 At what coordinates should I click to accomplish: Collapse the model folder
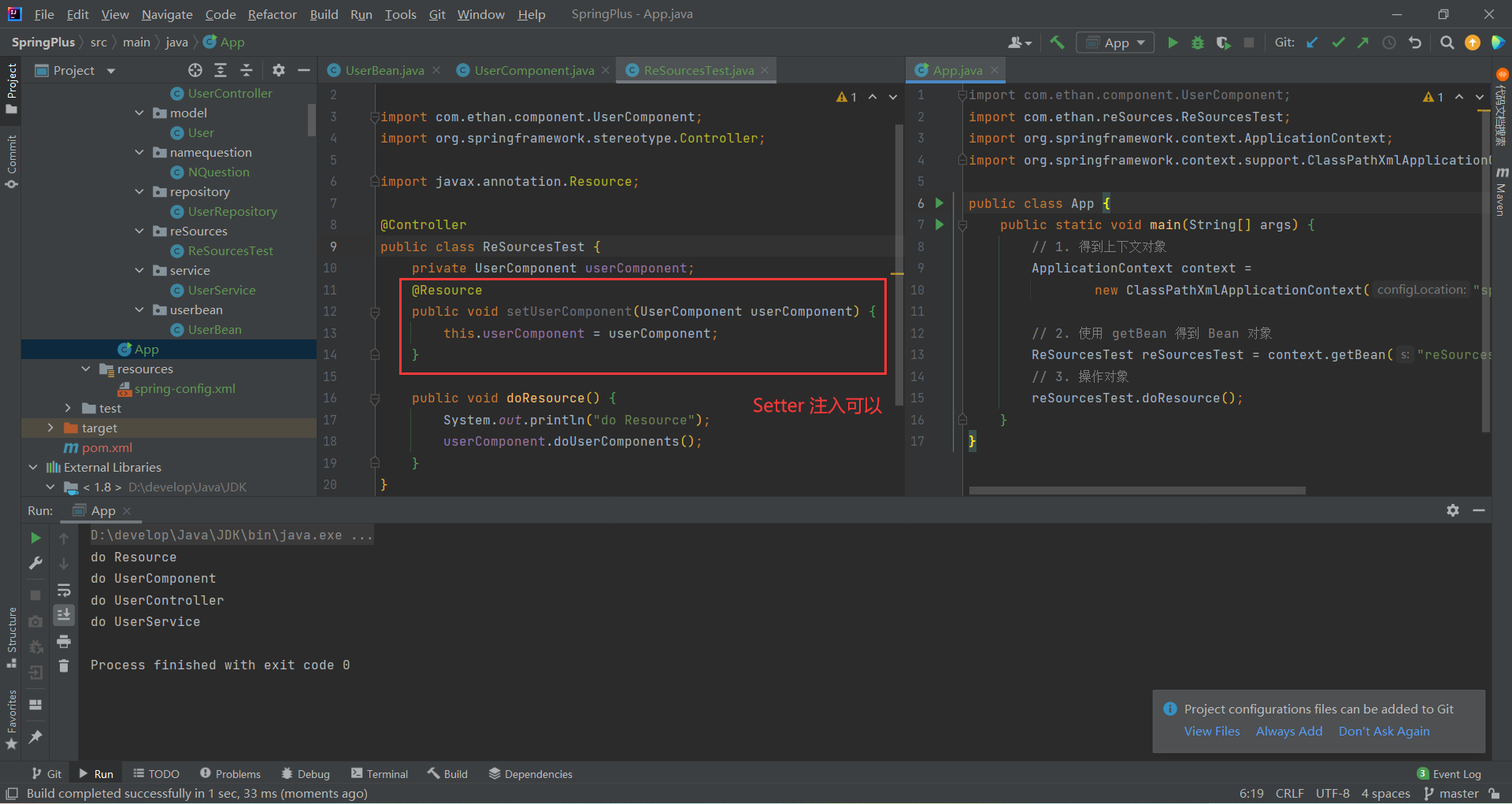[139, 113]
